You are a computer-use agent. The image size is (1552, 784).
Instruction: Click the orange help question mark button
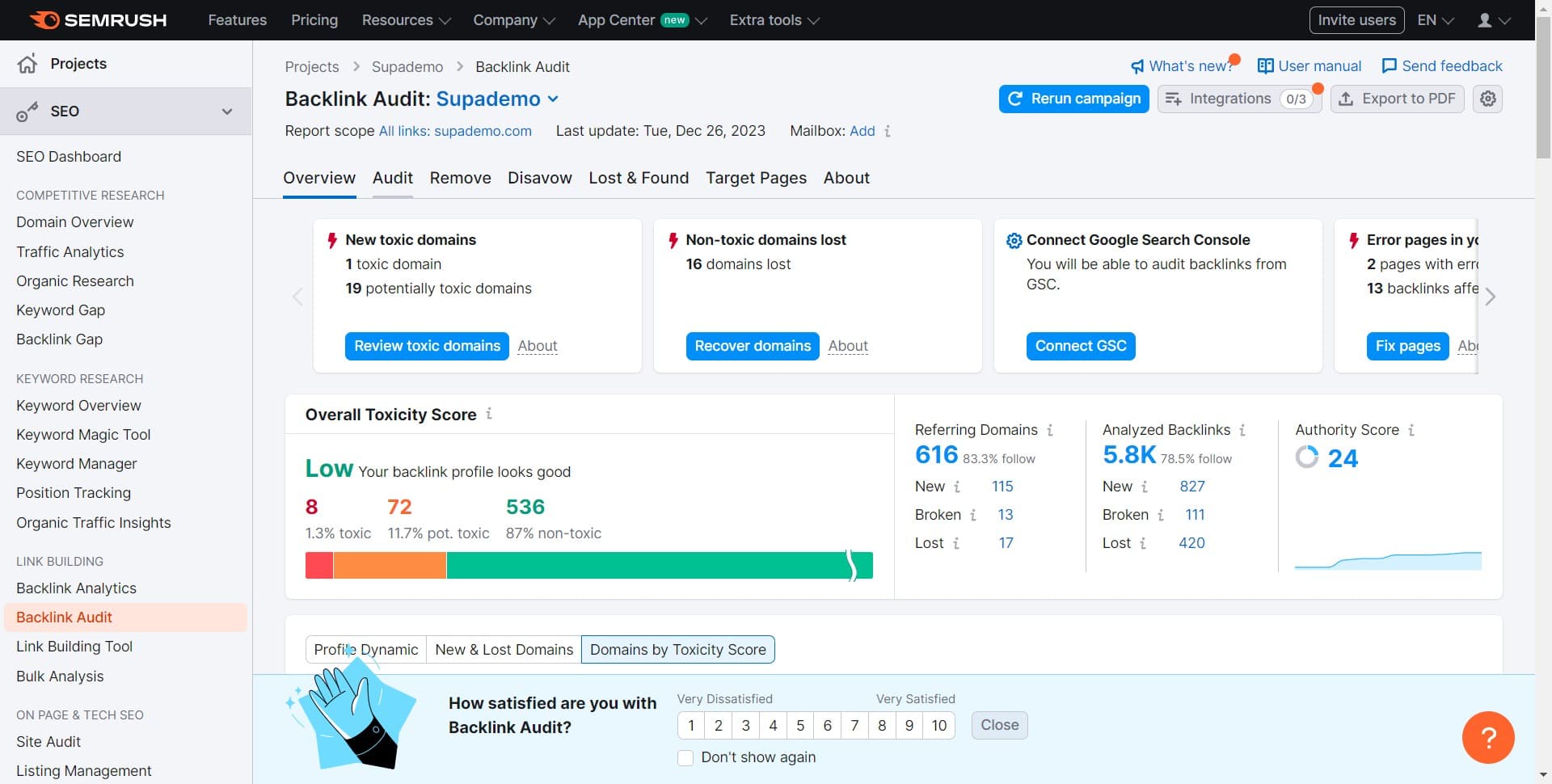[1487, 737]
